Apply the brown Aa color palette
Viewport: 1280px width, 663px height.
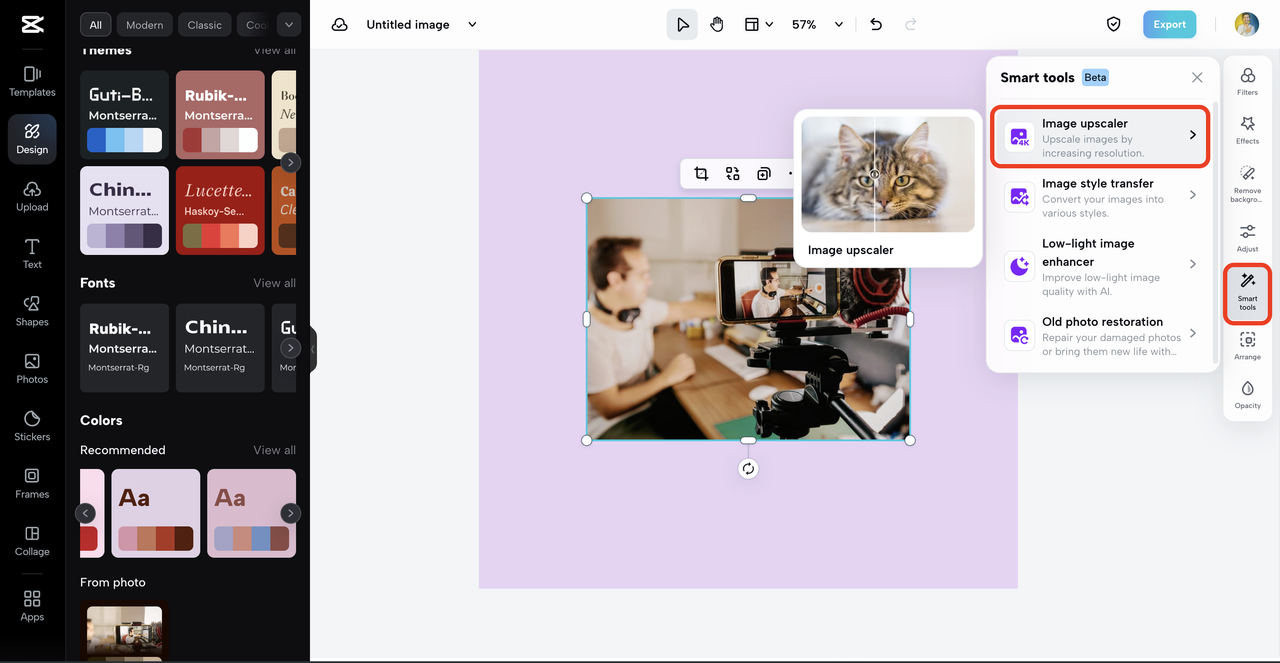pos(155,513)
